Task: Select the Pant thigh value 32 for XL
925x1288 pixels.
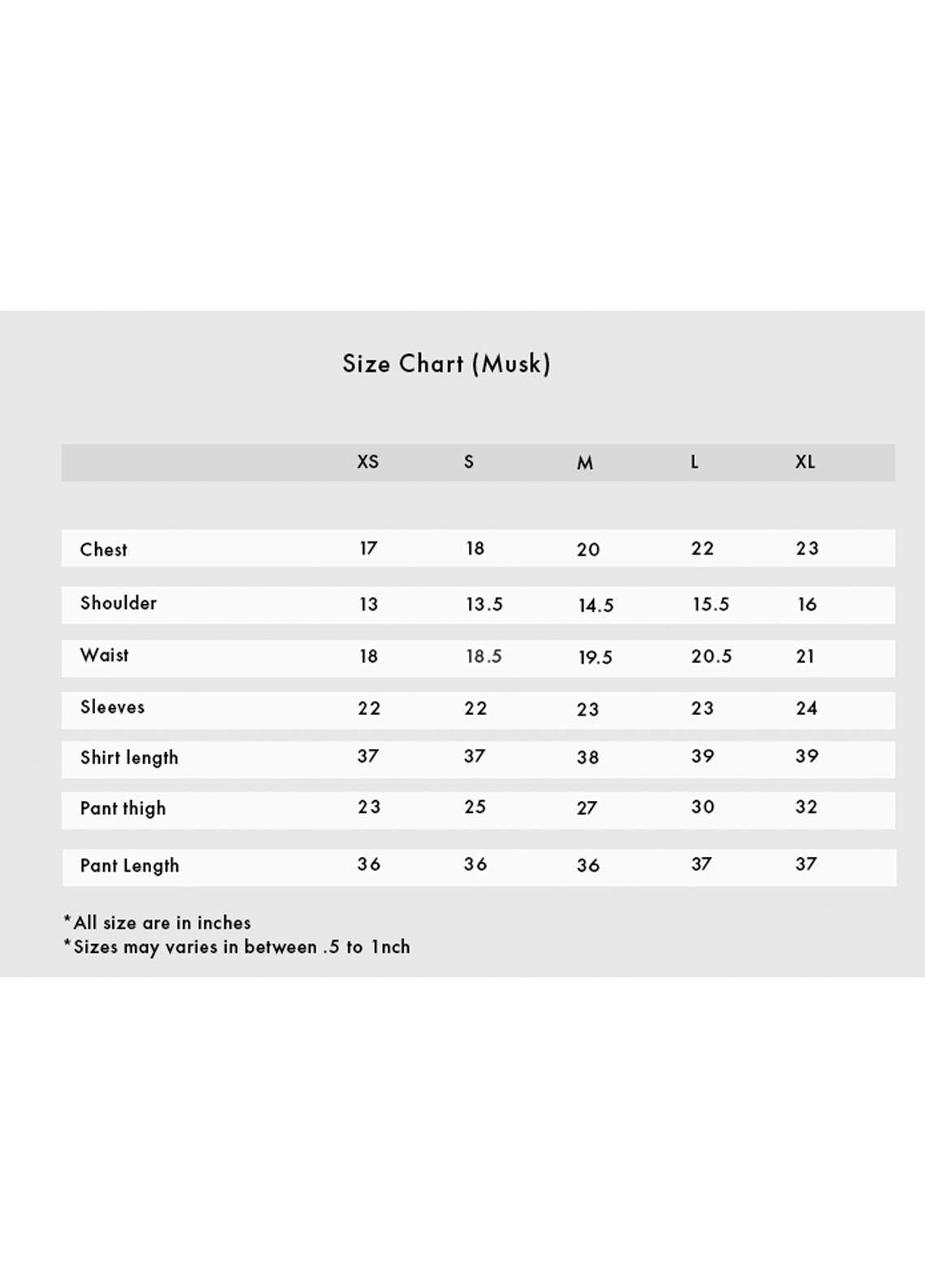Action: pyautogui.click(x=806, y=807)
